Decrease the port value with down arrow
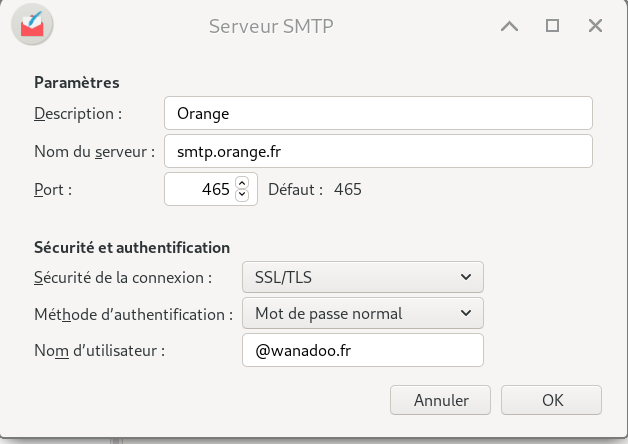Screen dimensions: 628x444 click(x=242, y=195)
